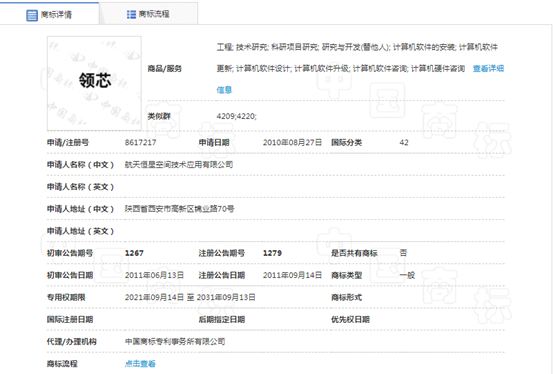Click the 是否共有商标 label
This screenshot has width=553, height=374.
354,253
